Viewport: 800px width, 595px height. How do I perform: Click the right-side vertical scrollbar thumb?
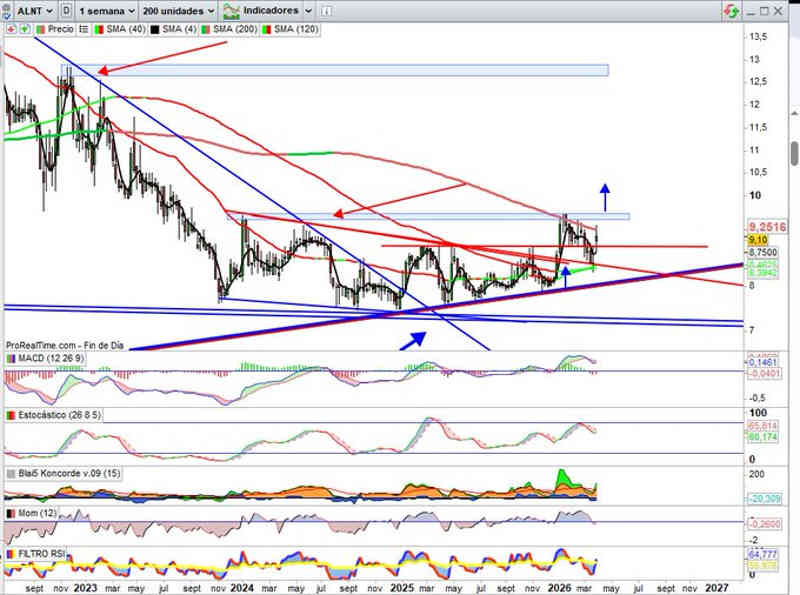tap(794, 153)
